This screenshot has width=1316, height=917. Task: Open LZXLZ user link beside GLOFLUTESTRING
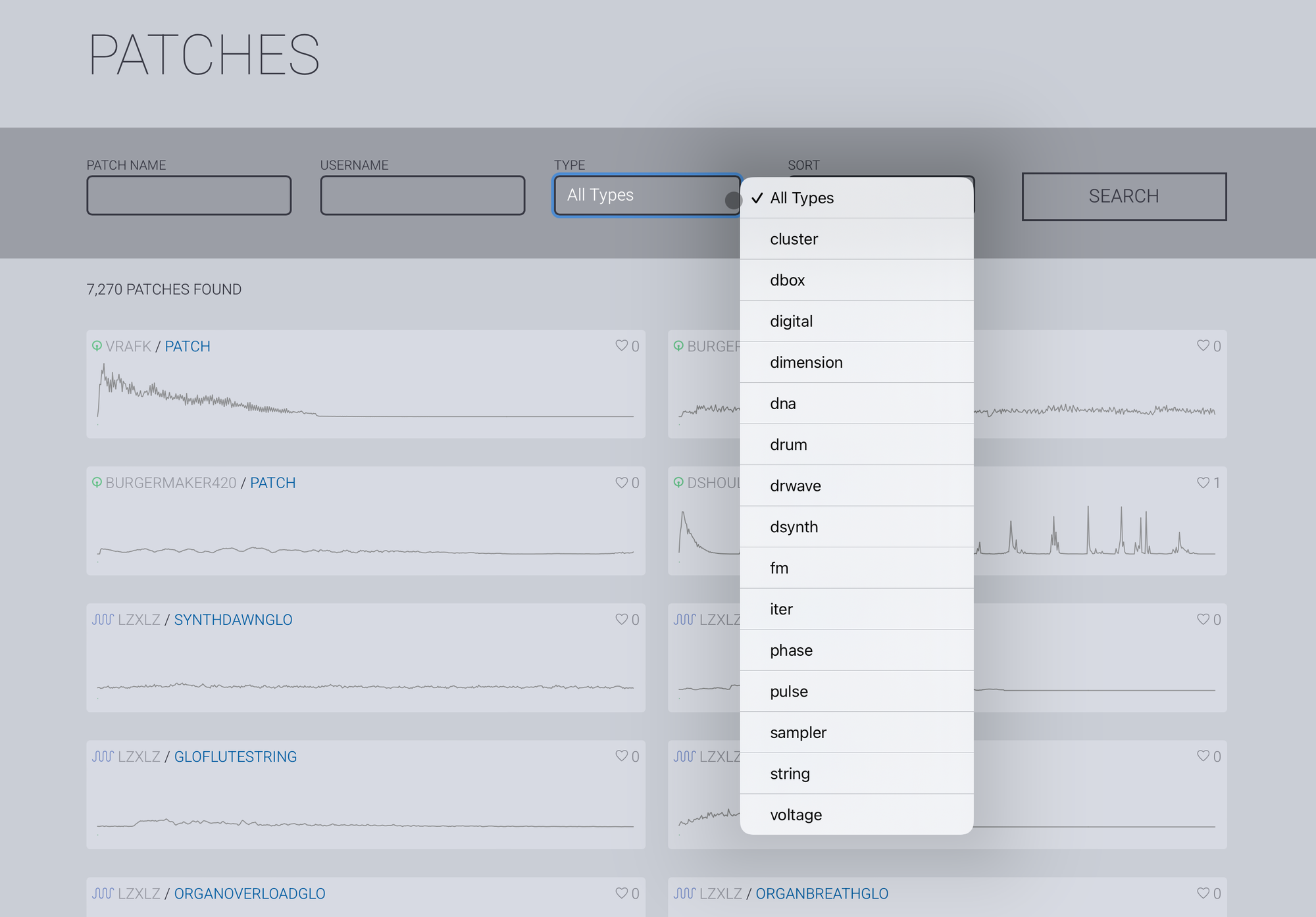[x=139, y=756]
